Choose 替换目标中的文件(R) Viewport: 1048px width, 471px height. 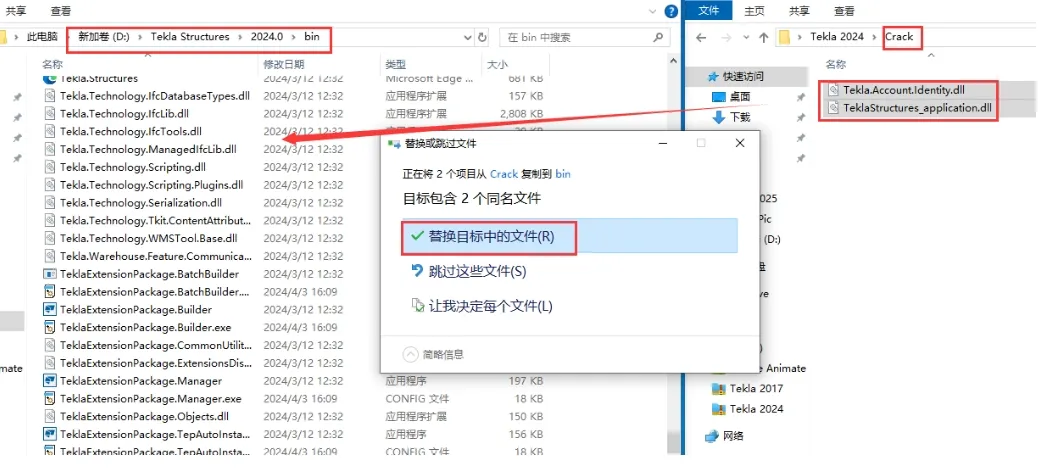569,236
